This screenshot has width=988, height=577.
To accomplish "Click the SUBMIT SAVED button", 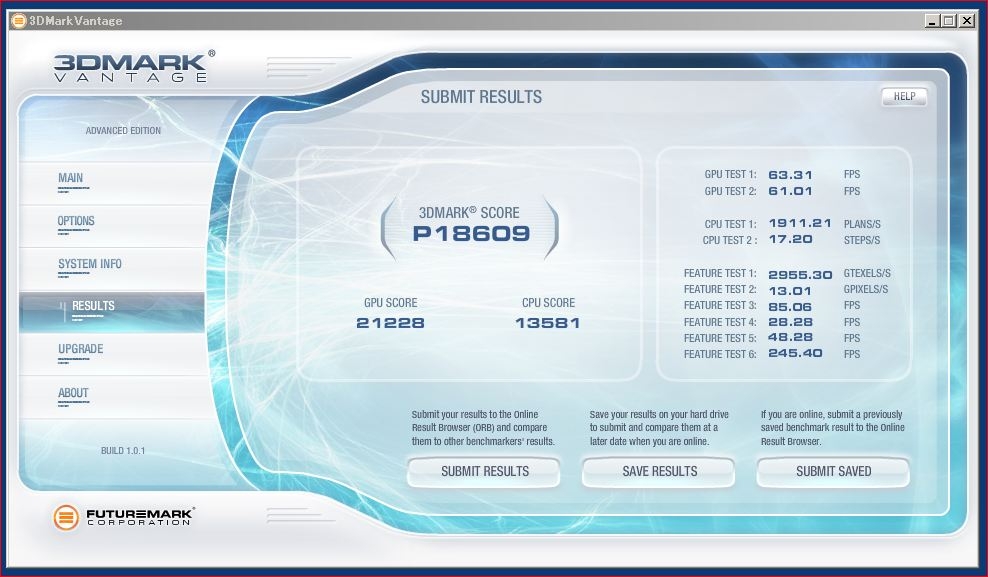I will 833,471.
